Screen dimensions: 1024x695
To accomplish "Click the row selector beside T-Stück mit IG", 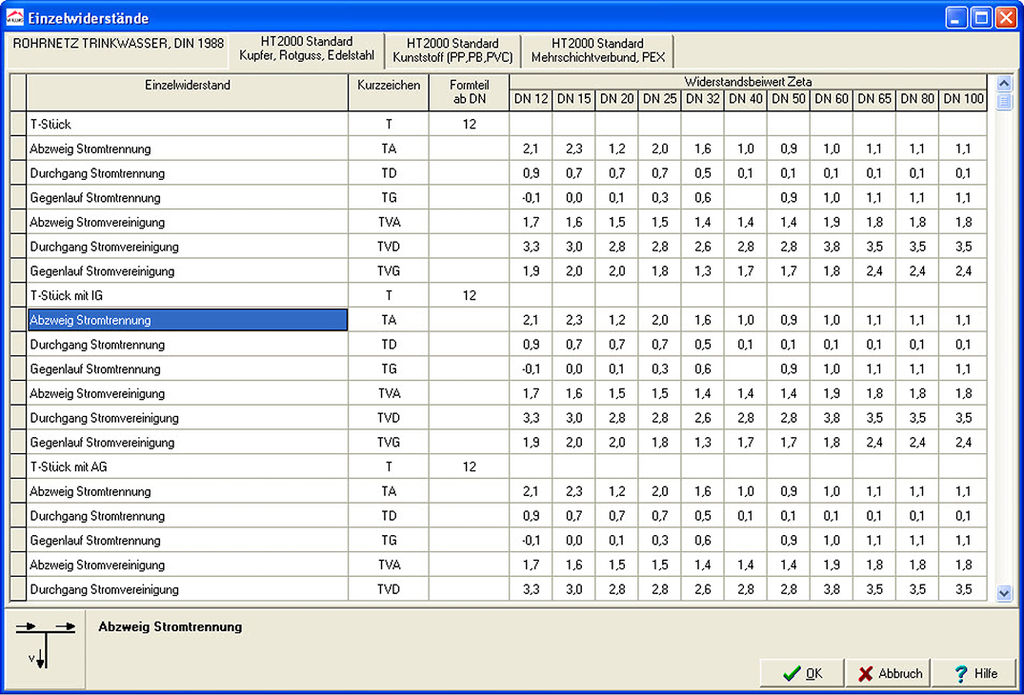I will pos(18,296).
